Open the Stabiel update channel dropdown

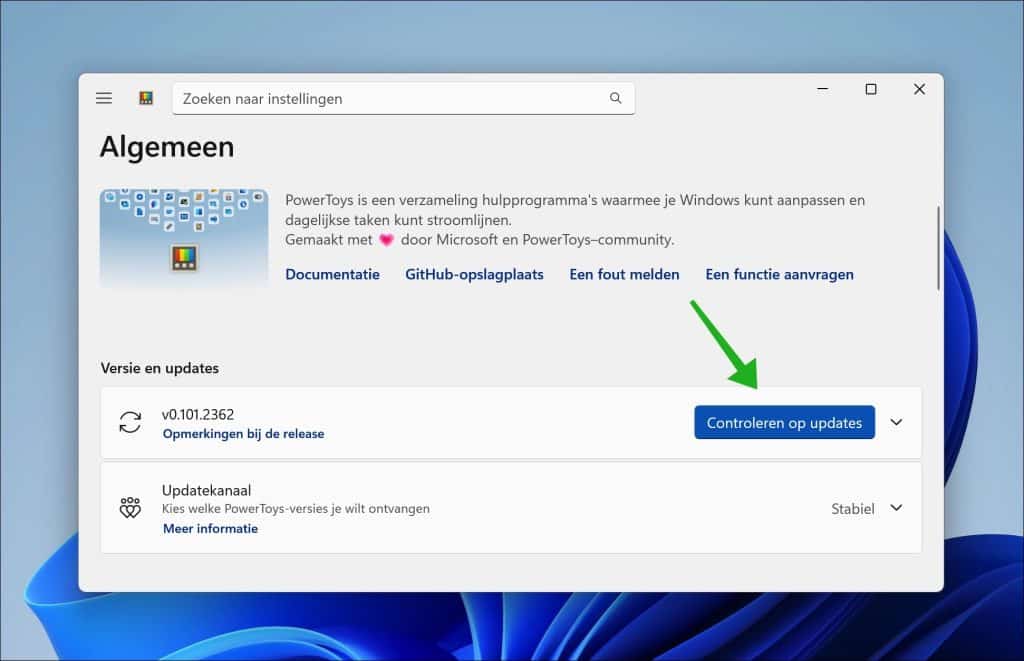pos(867,508)
